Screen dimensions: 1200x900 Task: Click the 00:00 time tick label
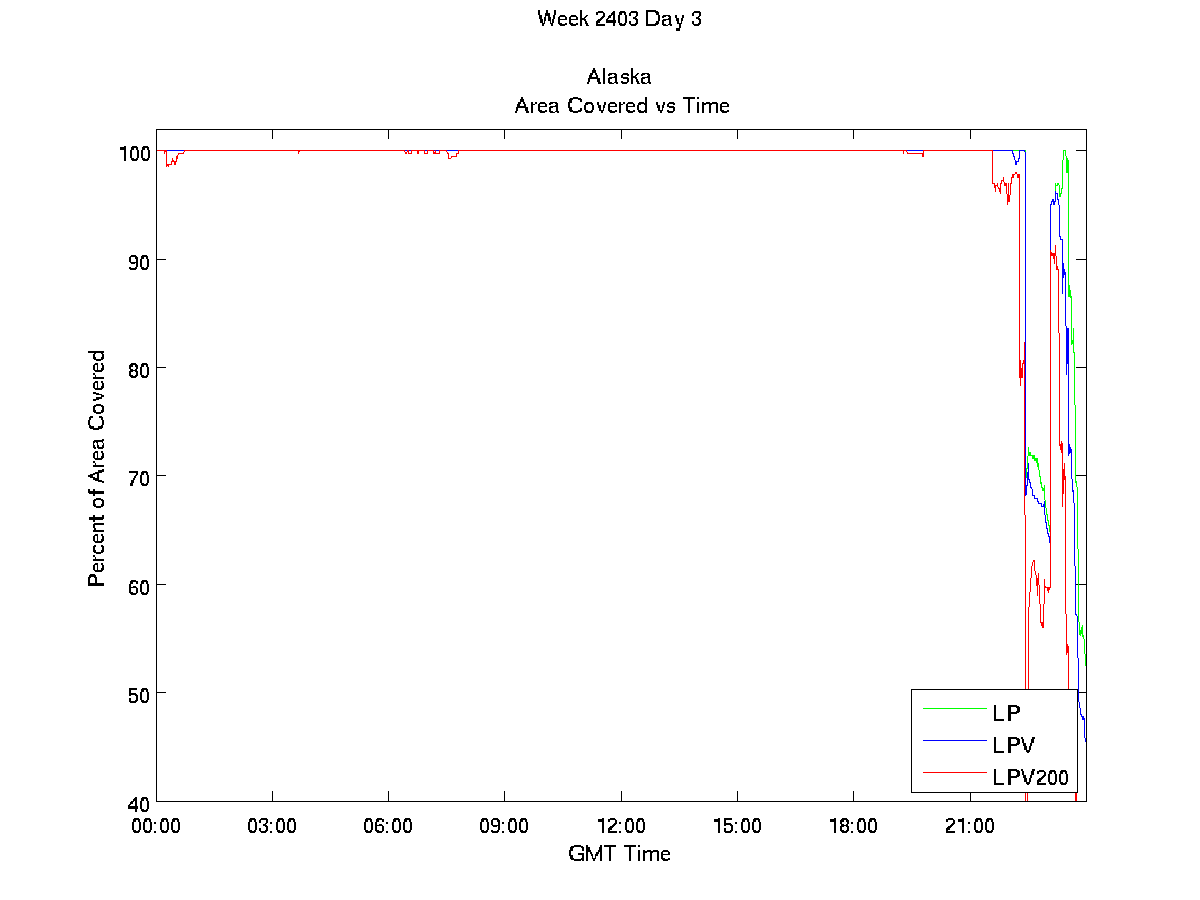coord(156,827)
